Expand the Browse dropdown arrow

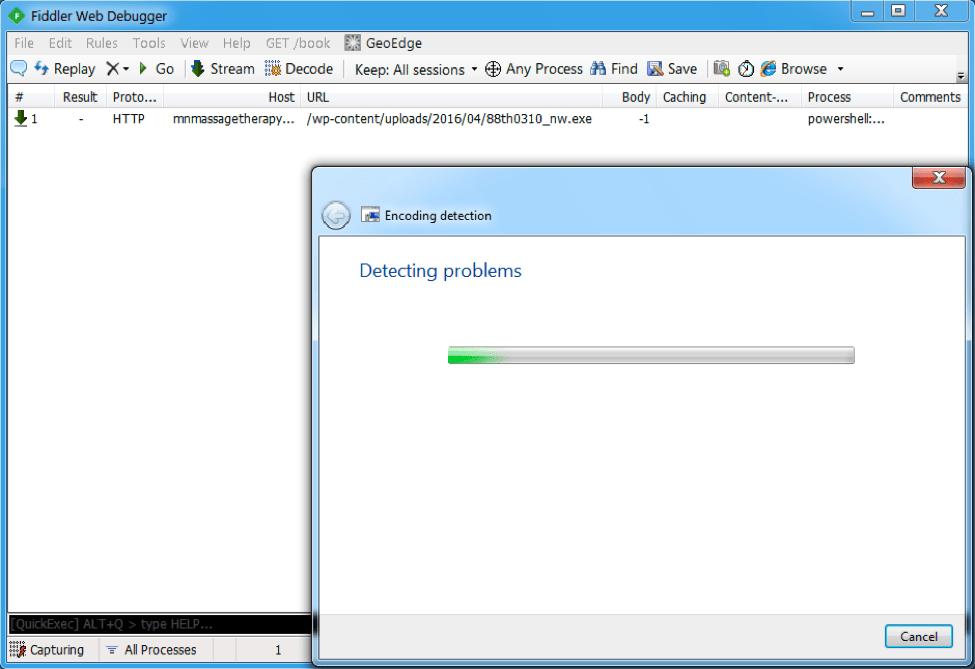841,69
